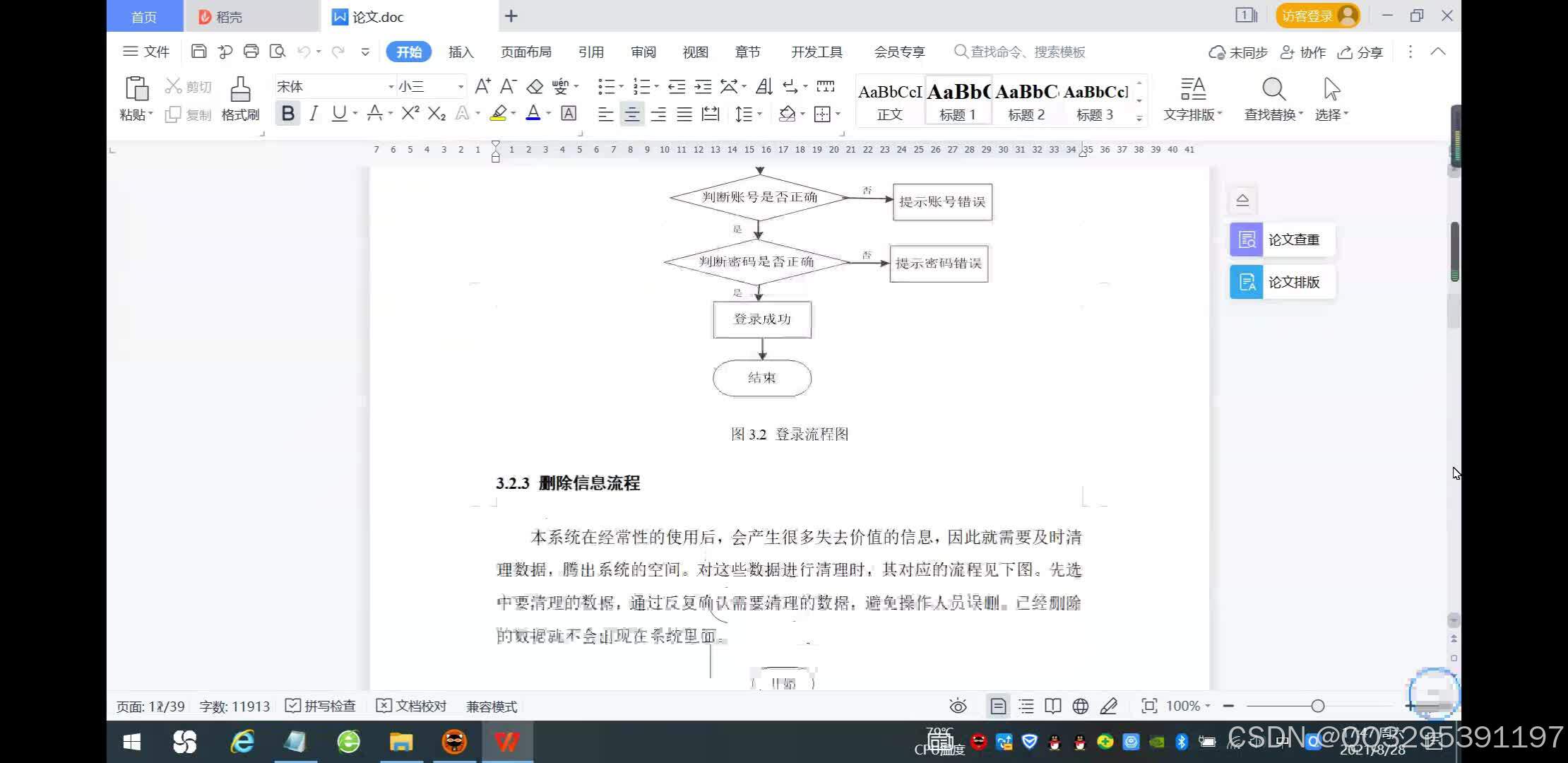1568x763 pixels.
Task: Toggle center alignment
Action: (632, 114)
